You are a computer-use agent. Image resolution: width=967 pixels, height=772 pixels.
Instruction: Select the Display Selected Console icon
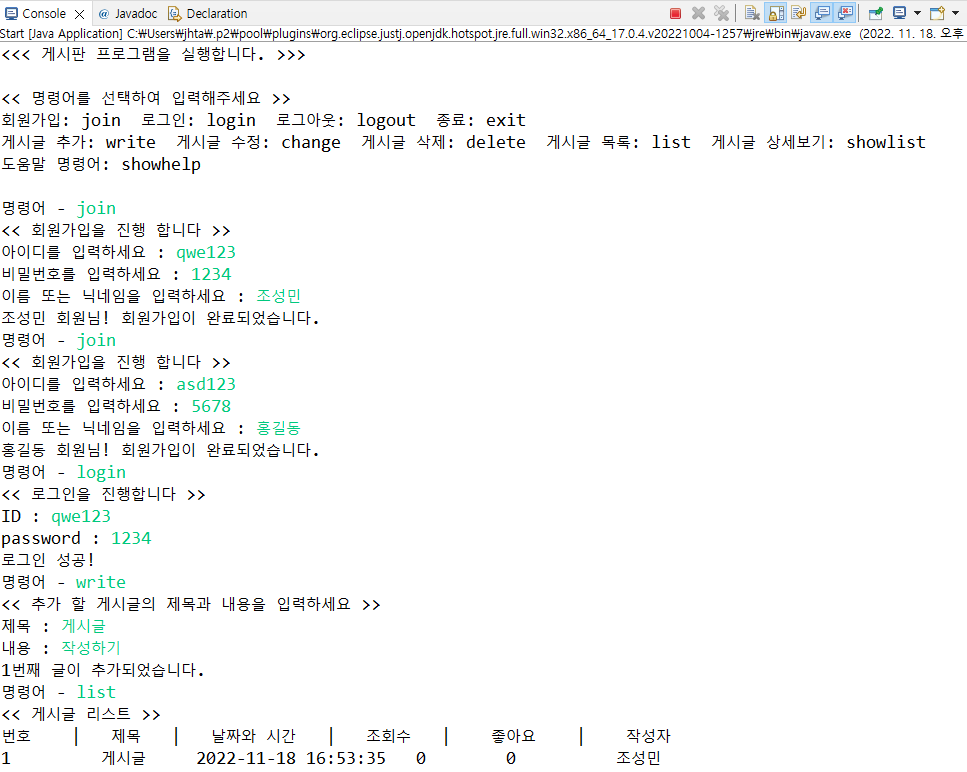tap(900, 13)
